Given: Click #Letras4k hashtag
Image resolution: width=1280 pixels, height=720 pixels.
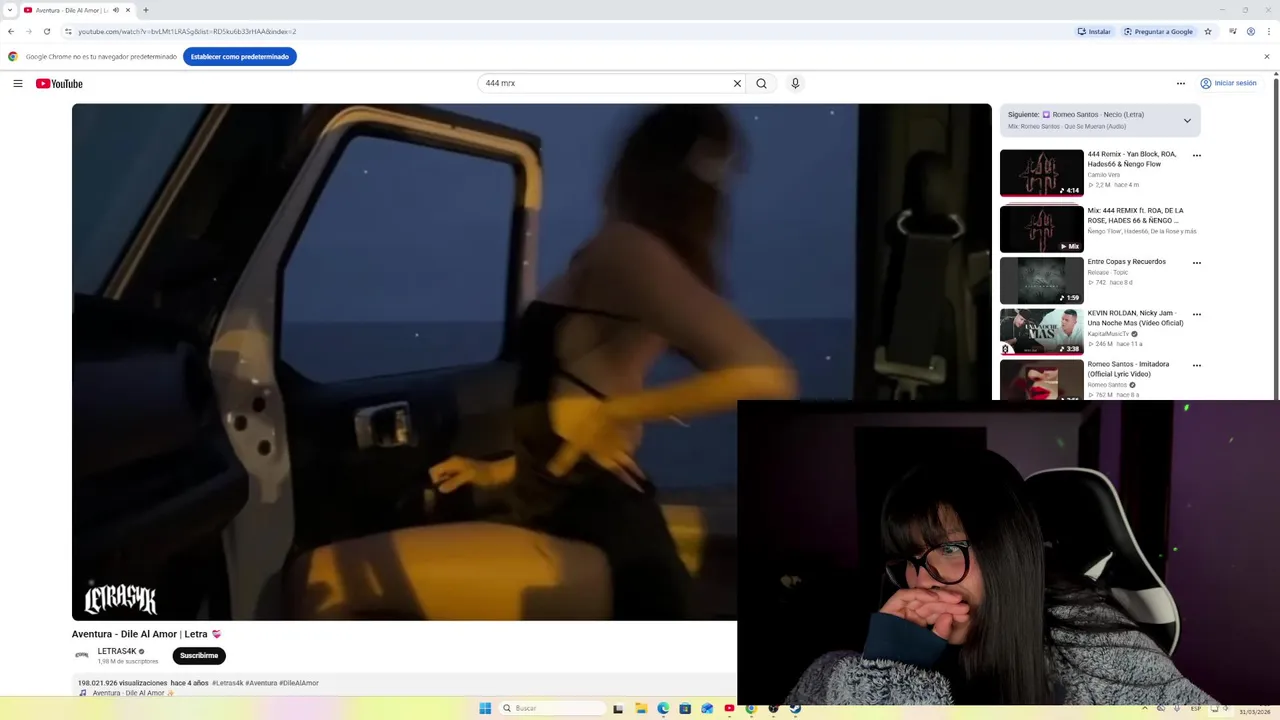Looking at the screenshot, I should coord(228,683).
